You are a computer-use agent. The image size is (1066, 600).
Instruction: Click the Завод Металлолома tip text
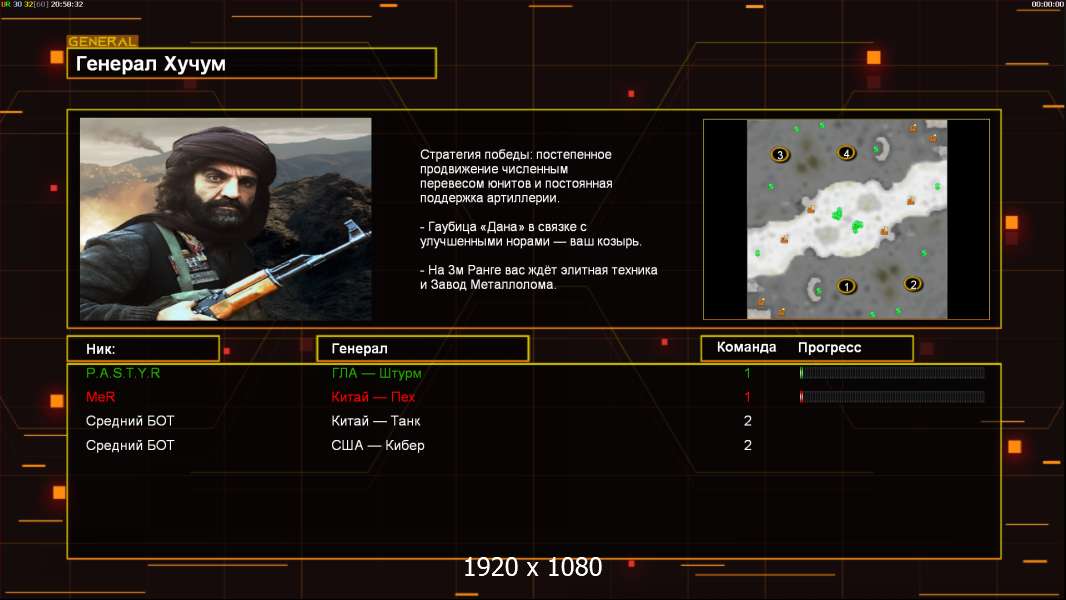coord(538,277)
